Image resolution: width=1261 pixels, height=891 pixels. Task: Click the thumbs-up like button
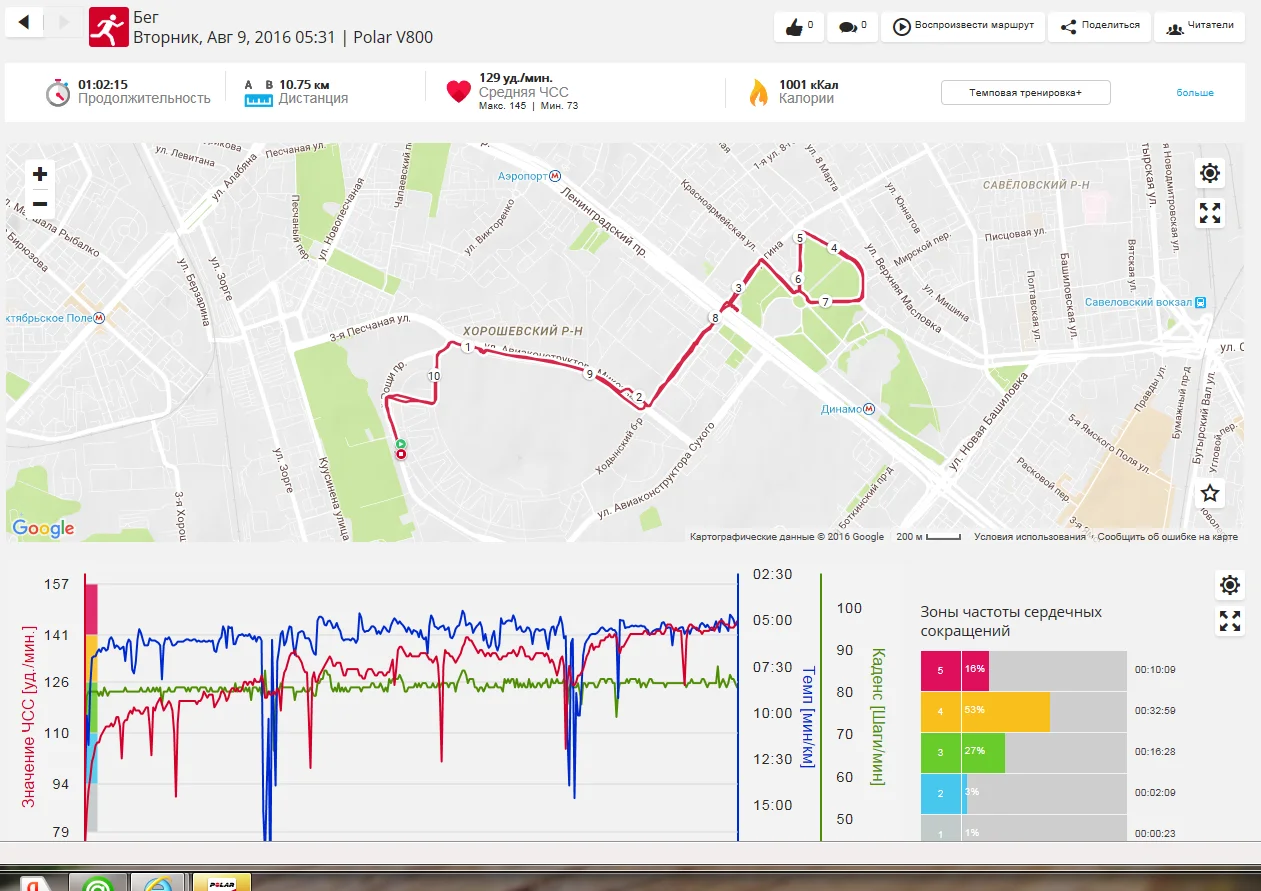[798, 27]
